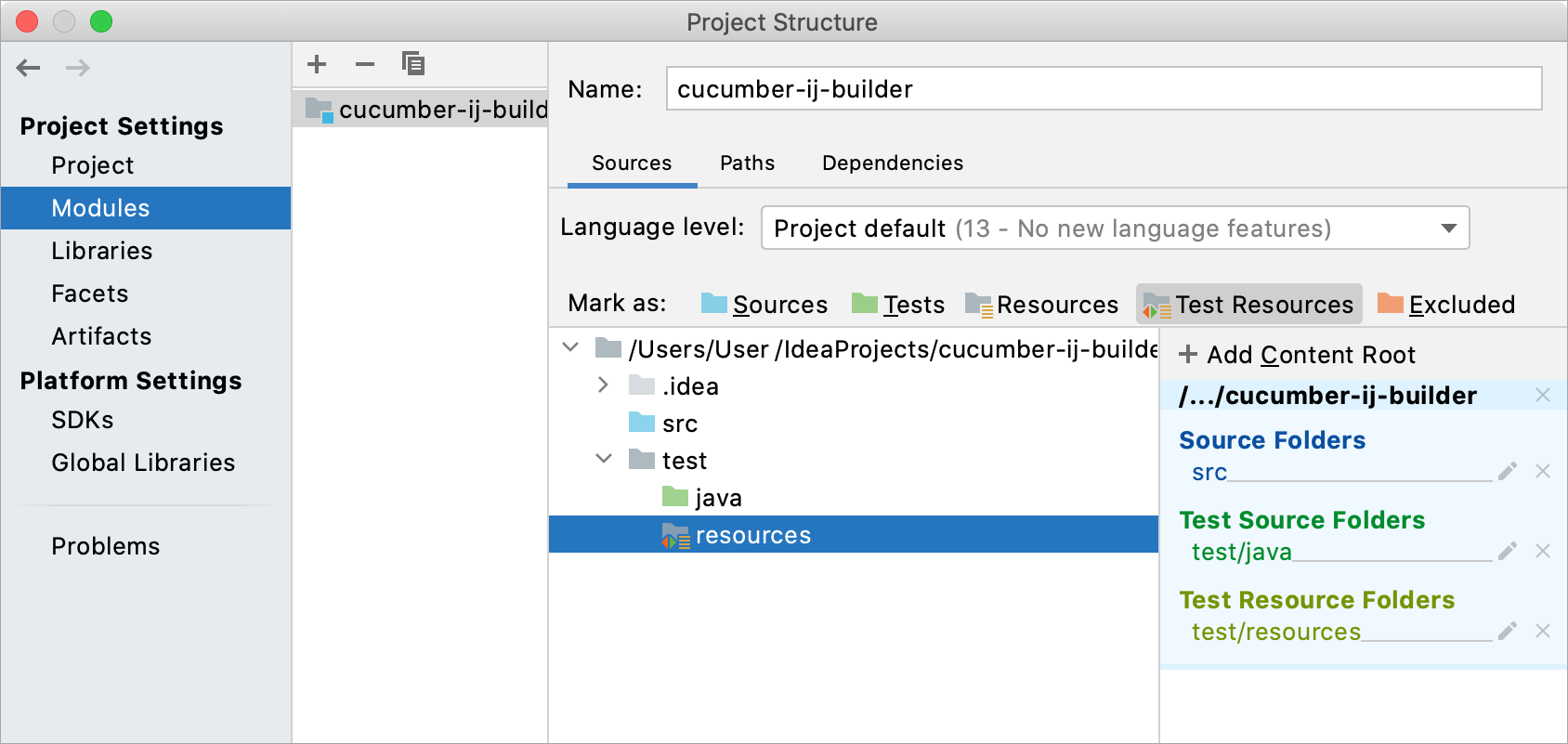Expand the .idea folder
This screenshot has height=744, width=1568.
click(x=604, y=385)
